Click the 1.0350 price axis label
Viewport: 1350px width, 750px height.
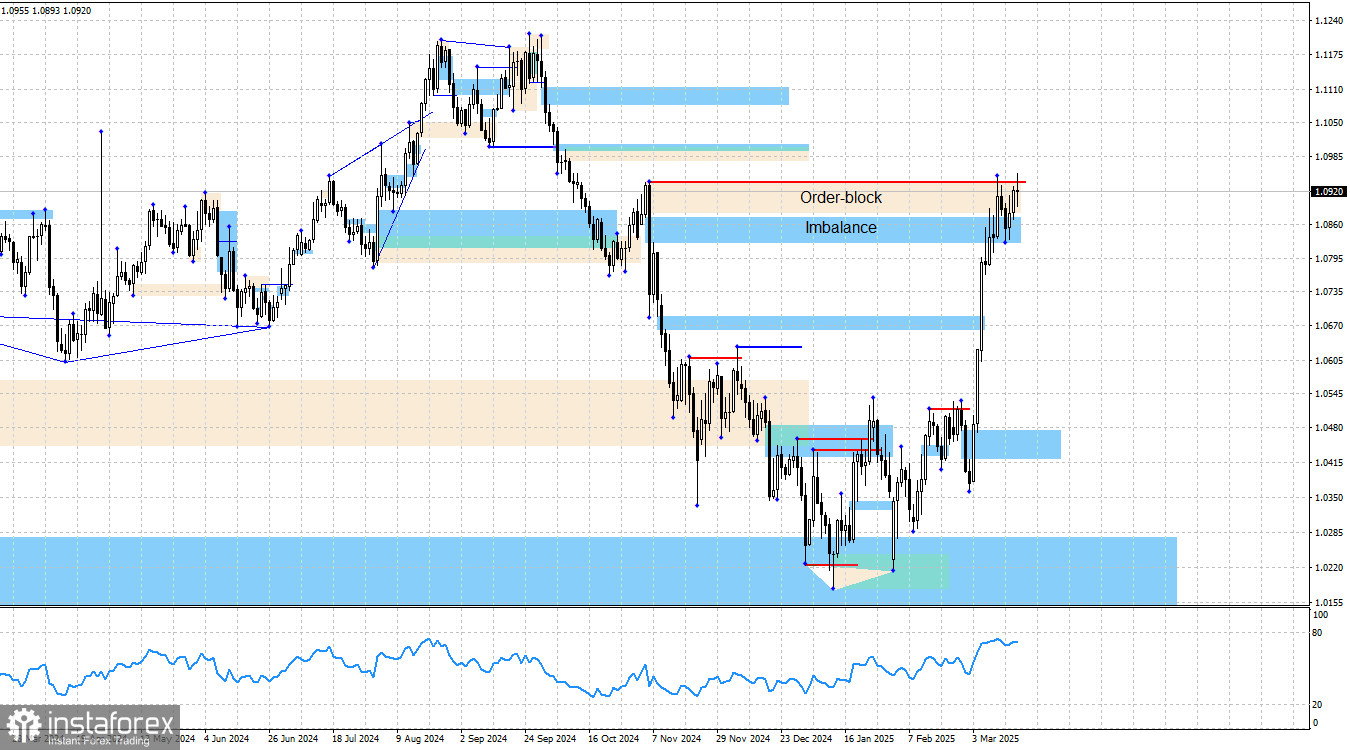tap(1328, 498)
